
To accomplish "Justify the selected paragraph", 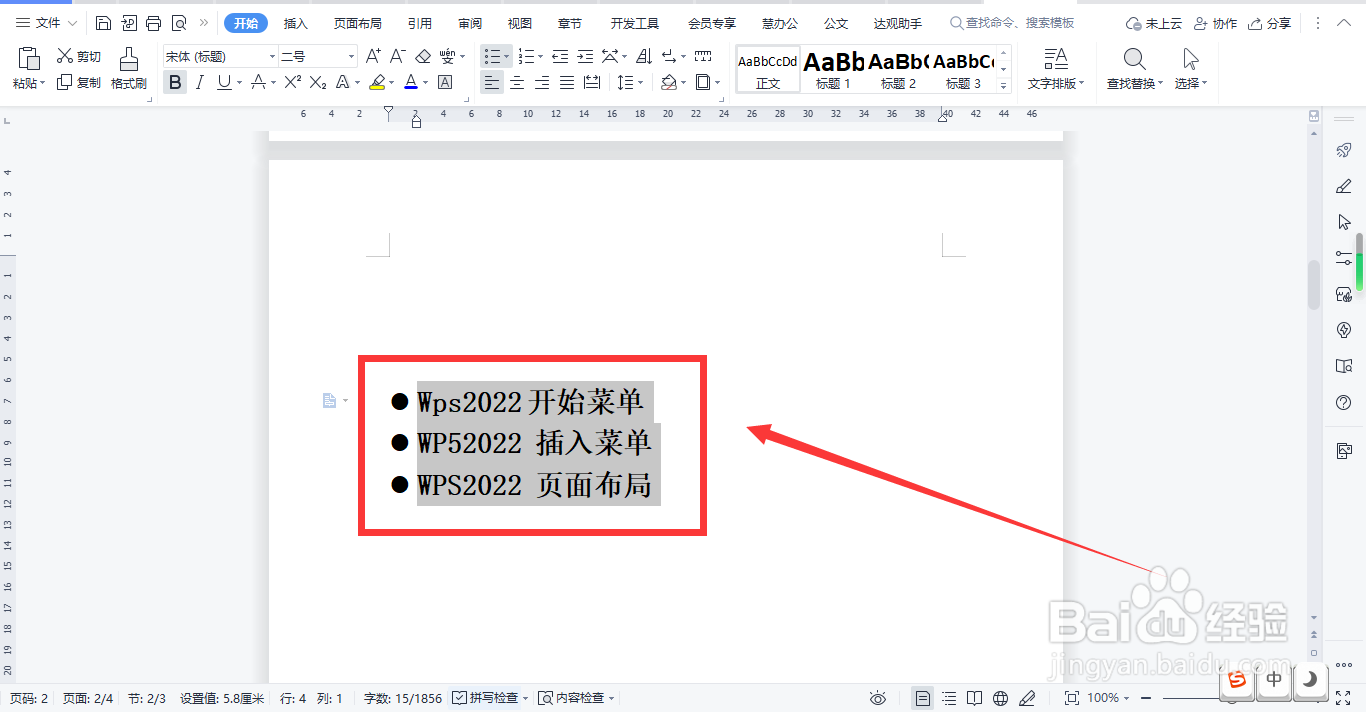I will pos(567,83).
